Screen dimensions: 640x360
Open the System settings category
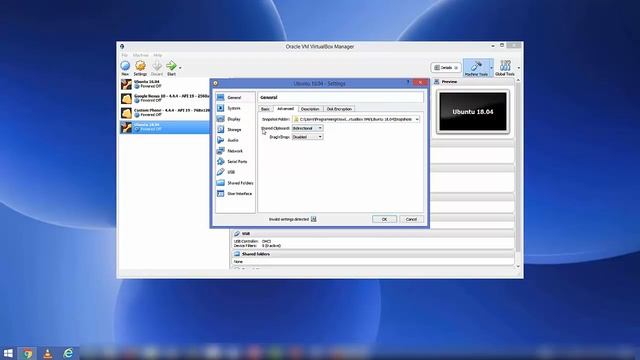point(235,108)
